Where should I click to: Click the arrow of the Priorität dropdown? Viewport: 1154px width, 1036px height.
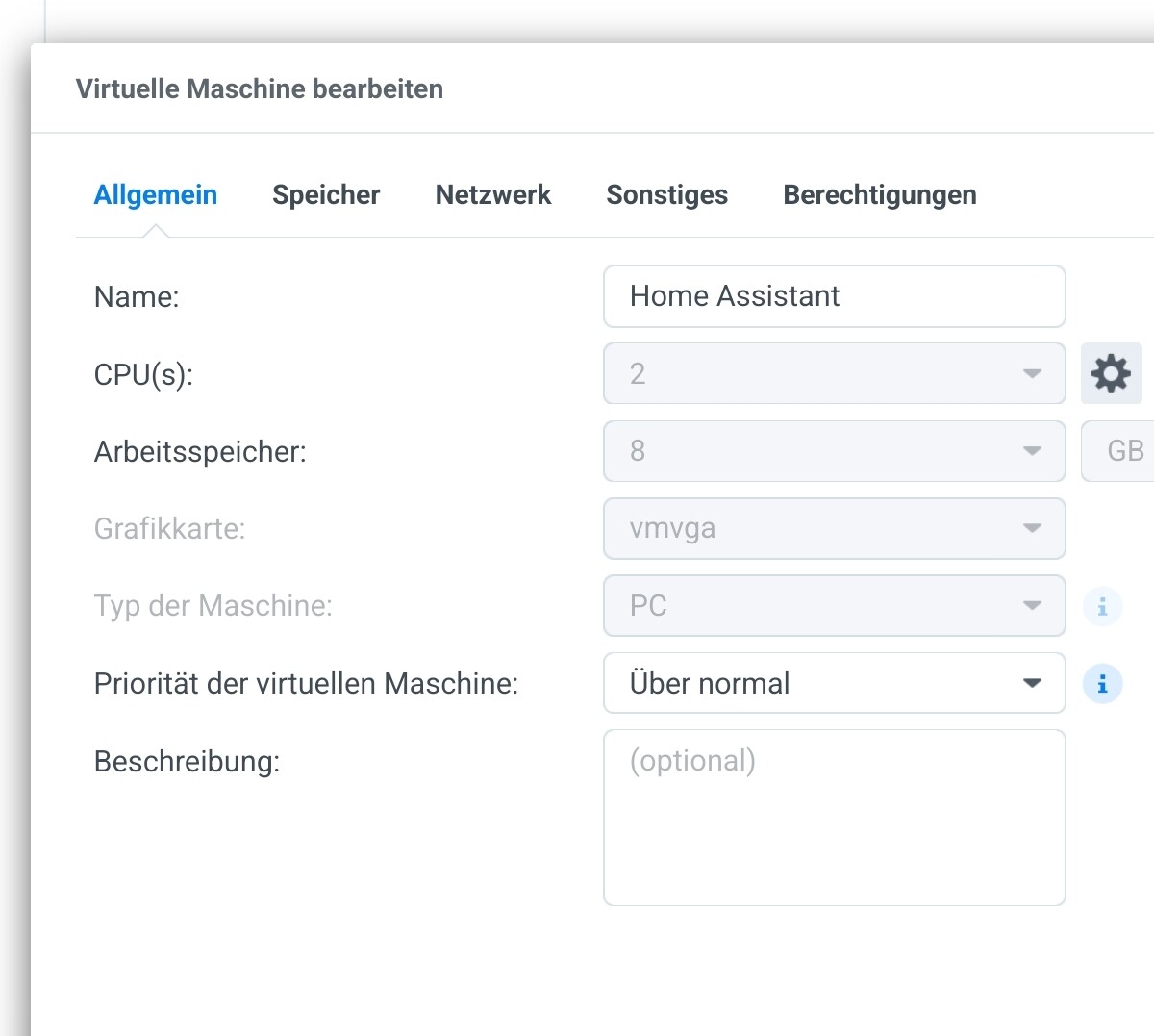coord(1032,683)
